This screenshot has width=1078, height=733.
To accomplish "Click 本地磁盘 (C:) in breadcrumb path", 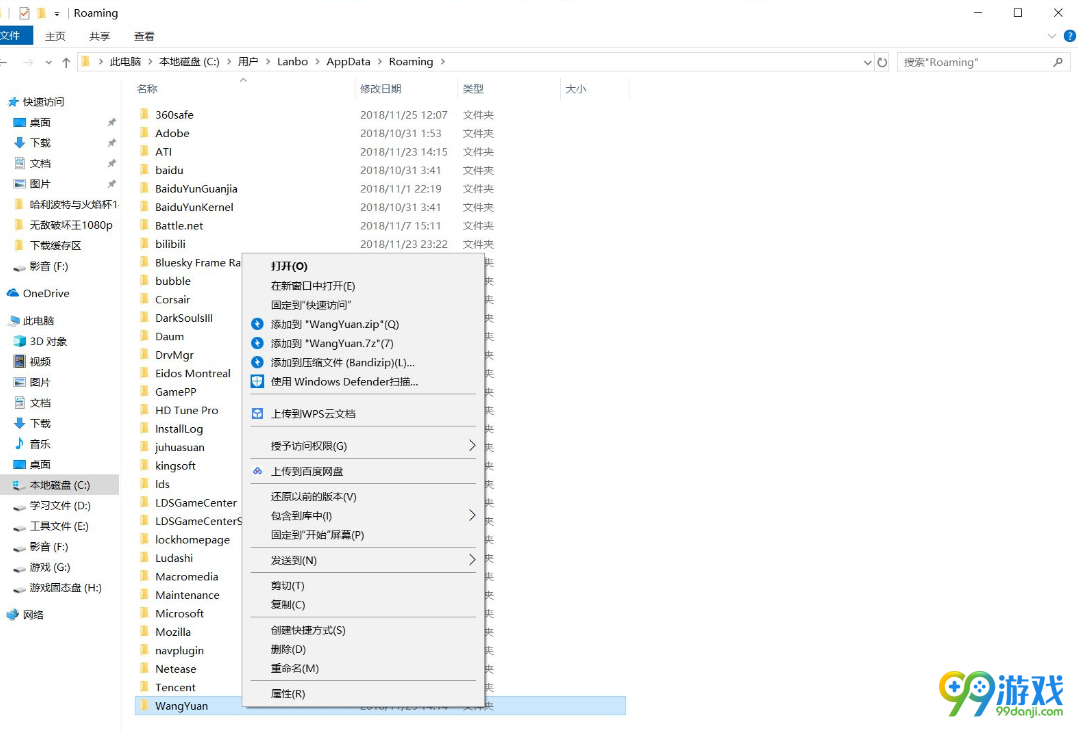I will click(189, 62).
